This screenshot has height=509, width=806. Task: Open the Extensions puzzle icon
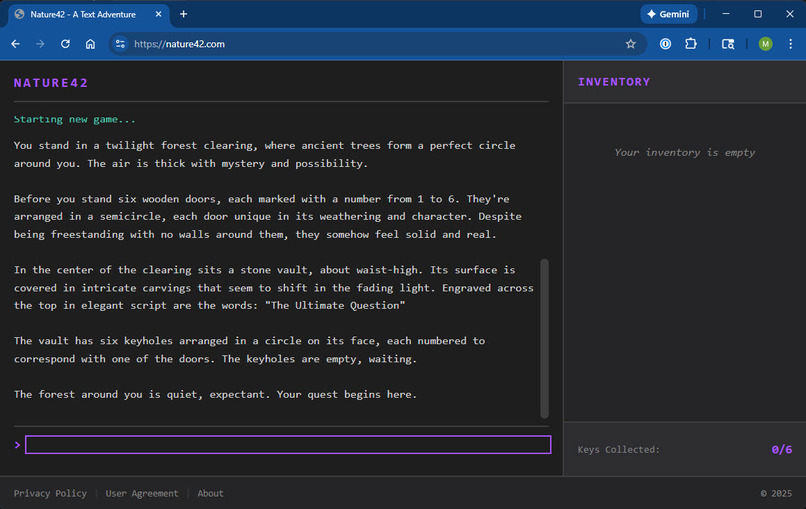pyautogui.click(x=691, y=44)
